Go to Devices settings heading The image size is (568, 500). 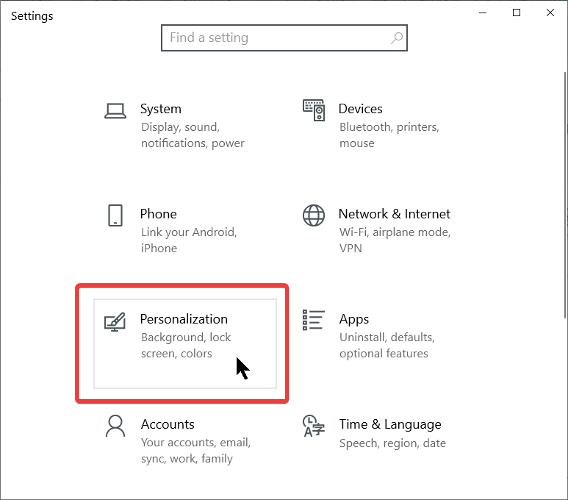pyautogui.click(x=360, y=109)
